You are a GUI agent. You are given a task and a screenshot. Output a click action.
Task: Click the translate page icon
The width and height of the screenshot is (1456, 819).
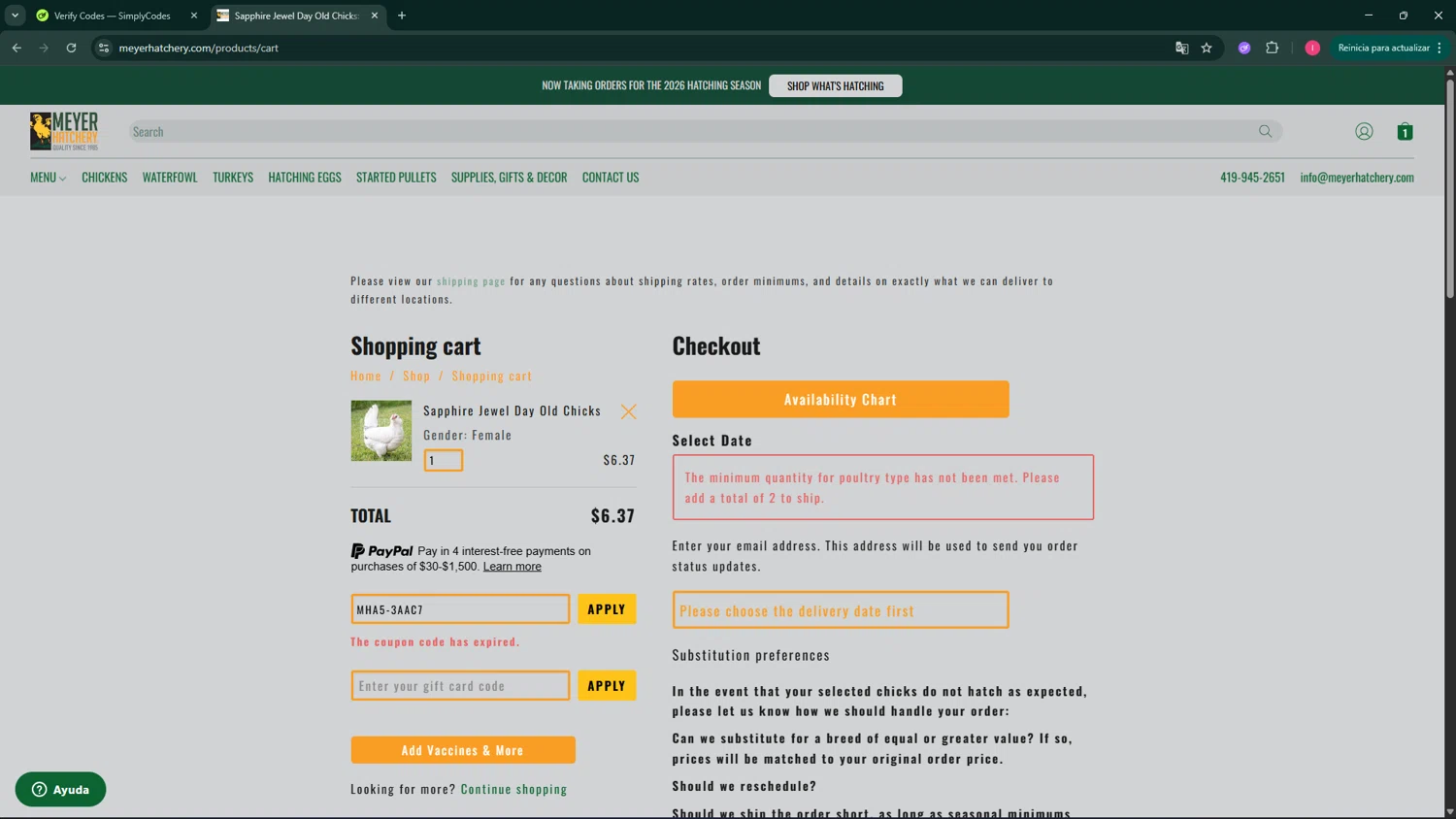click(1181, 48)
